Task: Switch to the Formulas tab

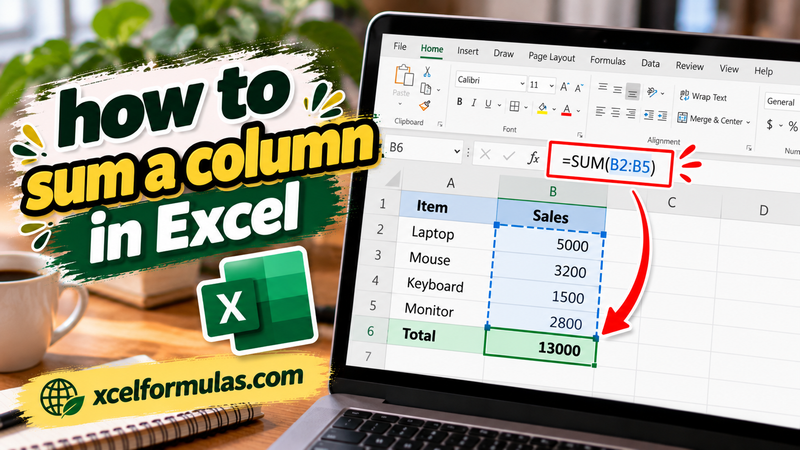Action: 608,60
